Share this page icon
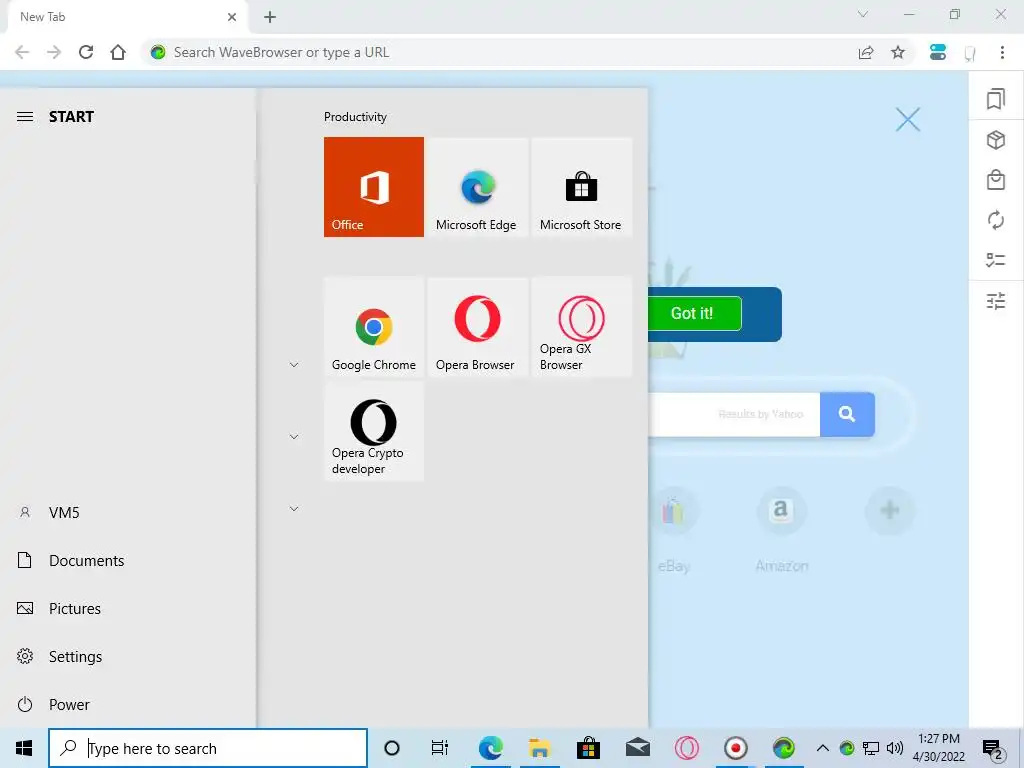This screenshot has height=768, width=1024. point(866,52)
